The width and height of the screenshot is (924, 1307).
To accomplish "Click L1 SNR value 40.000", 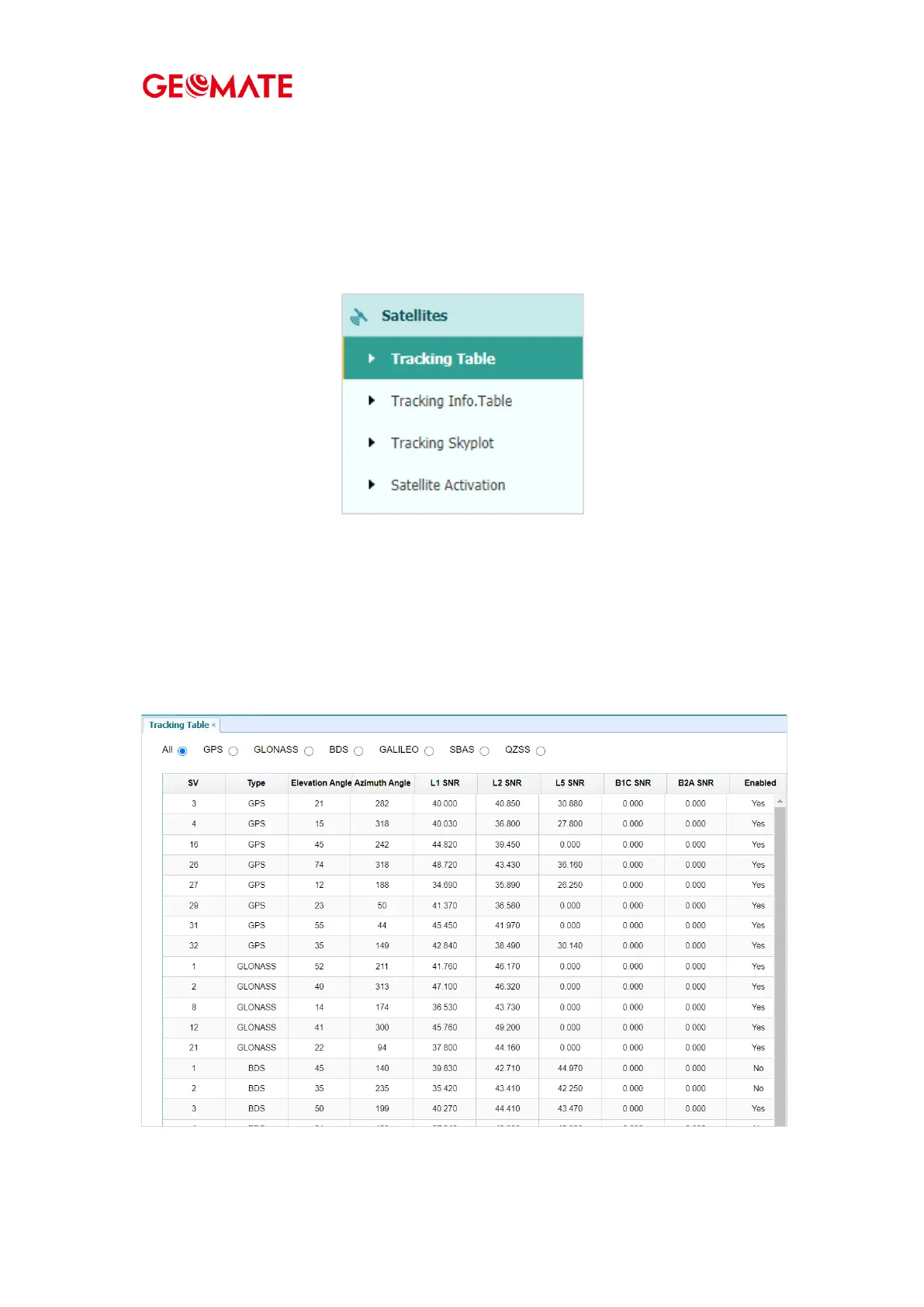I will [x=445, y=803].
